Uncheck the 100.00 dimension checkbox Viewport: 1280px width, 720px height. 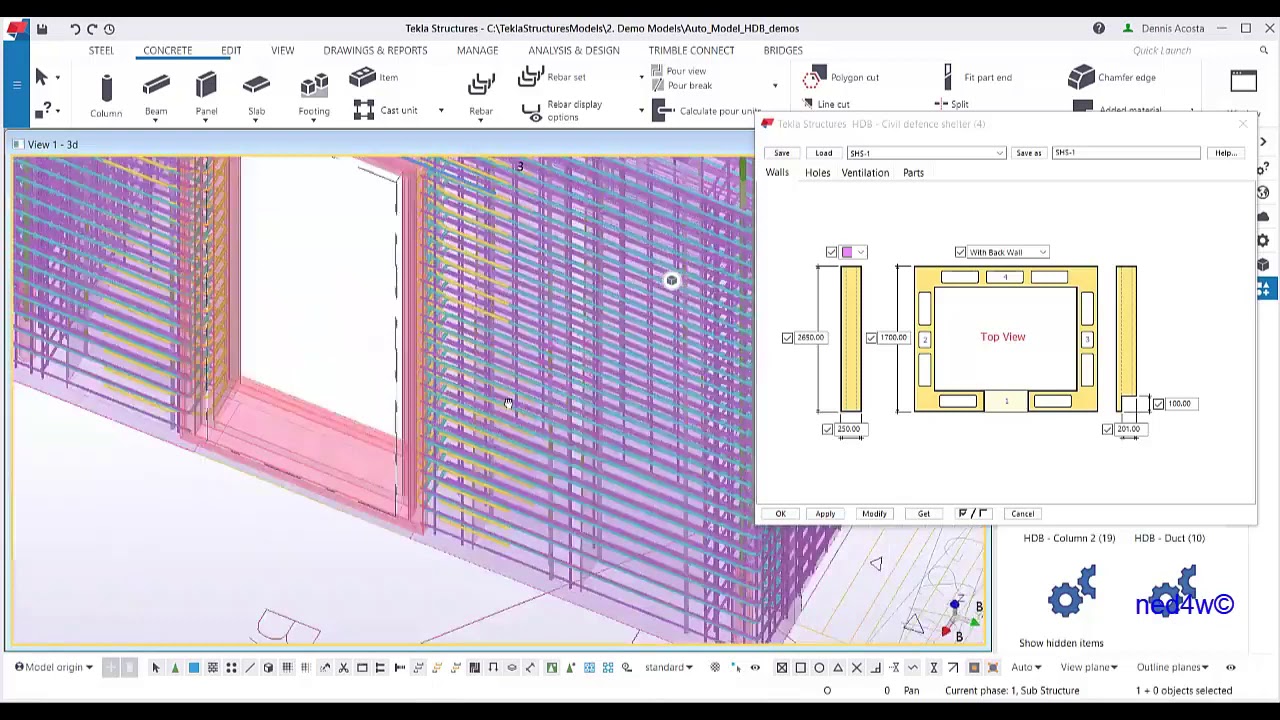click(x=1159, y=404)
